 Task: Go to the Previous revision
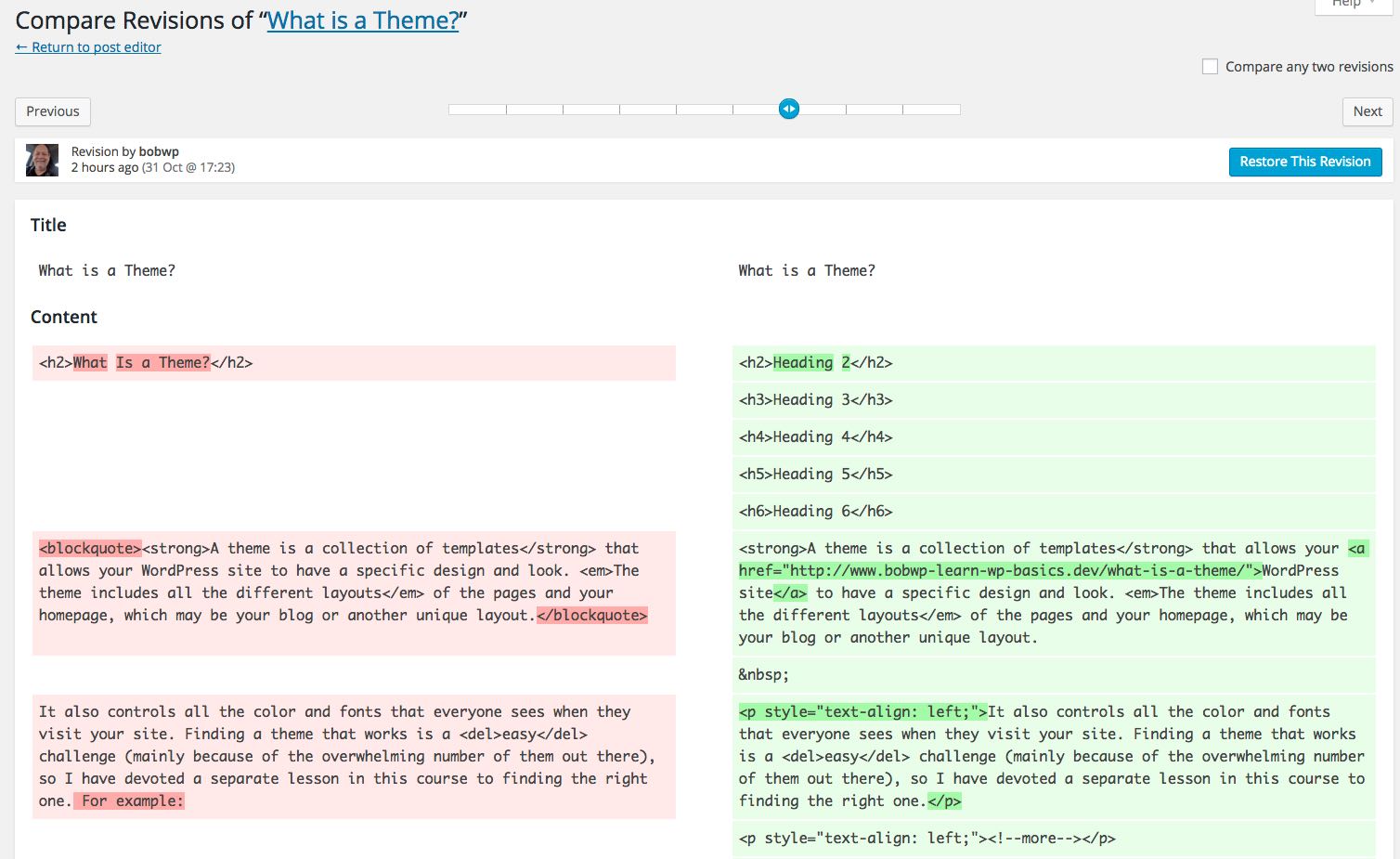(53, 111)
